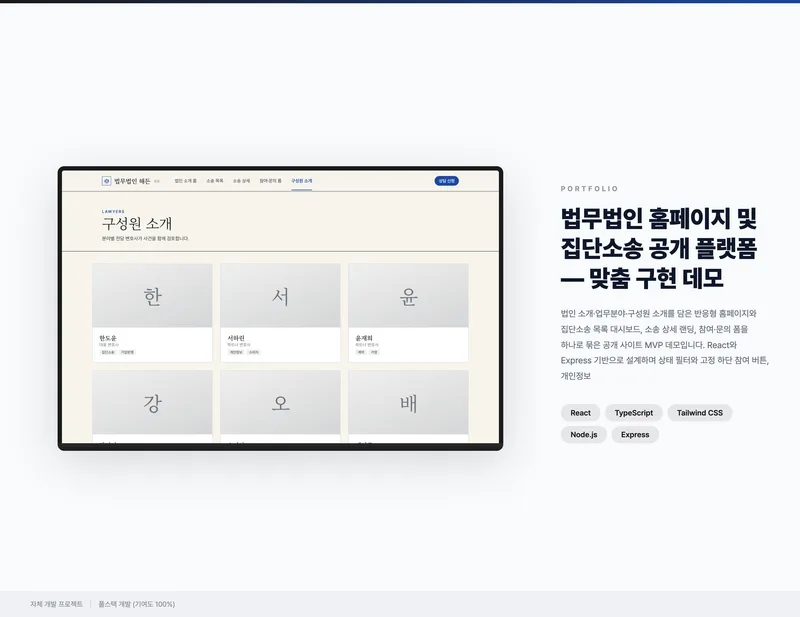Open the 배 lawyer card photo
The height and width of the screenshot is (617, 800).
pos(408,403)
